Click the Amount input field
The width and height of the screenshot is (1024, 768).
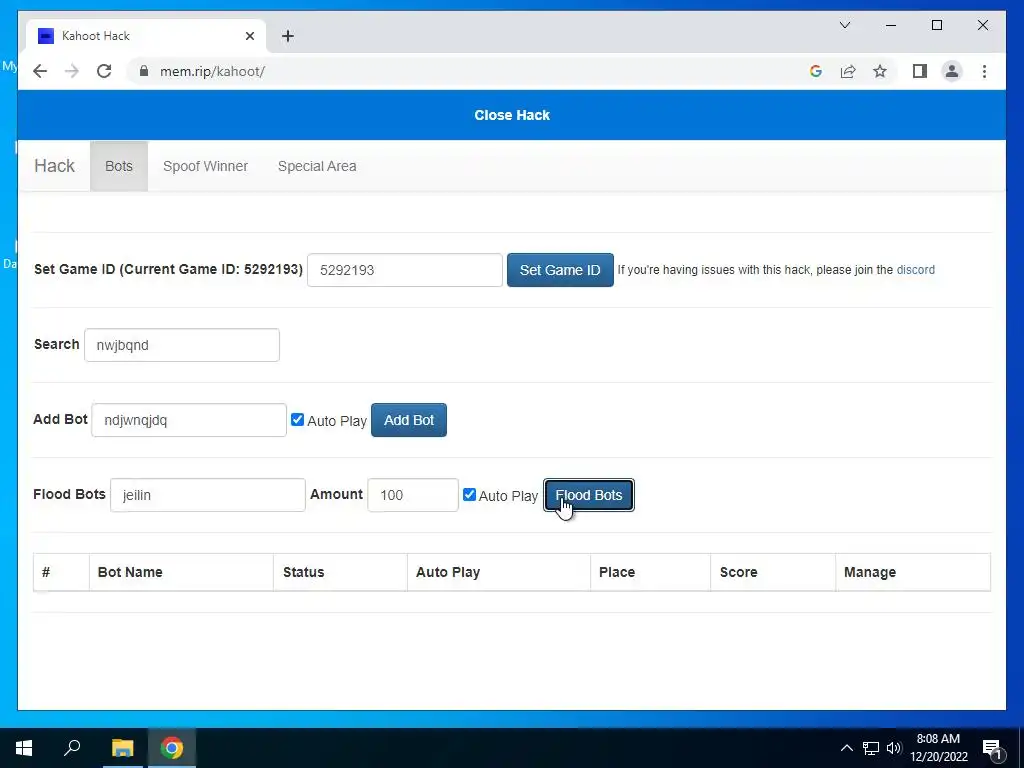(413, 495)
